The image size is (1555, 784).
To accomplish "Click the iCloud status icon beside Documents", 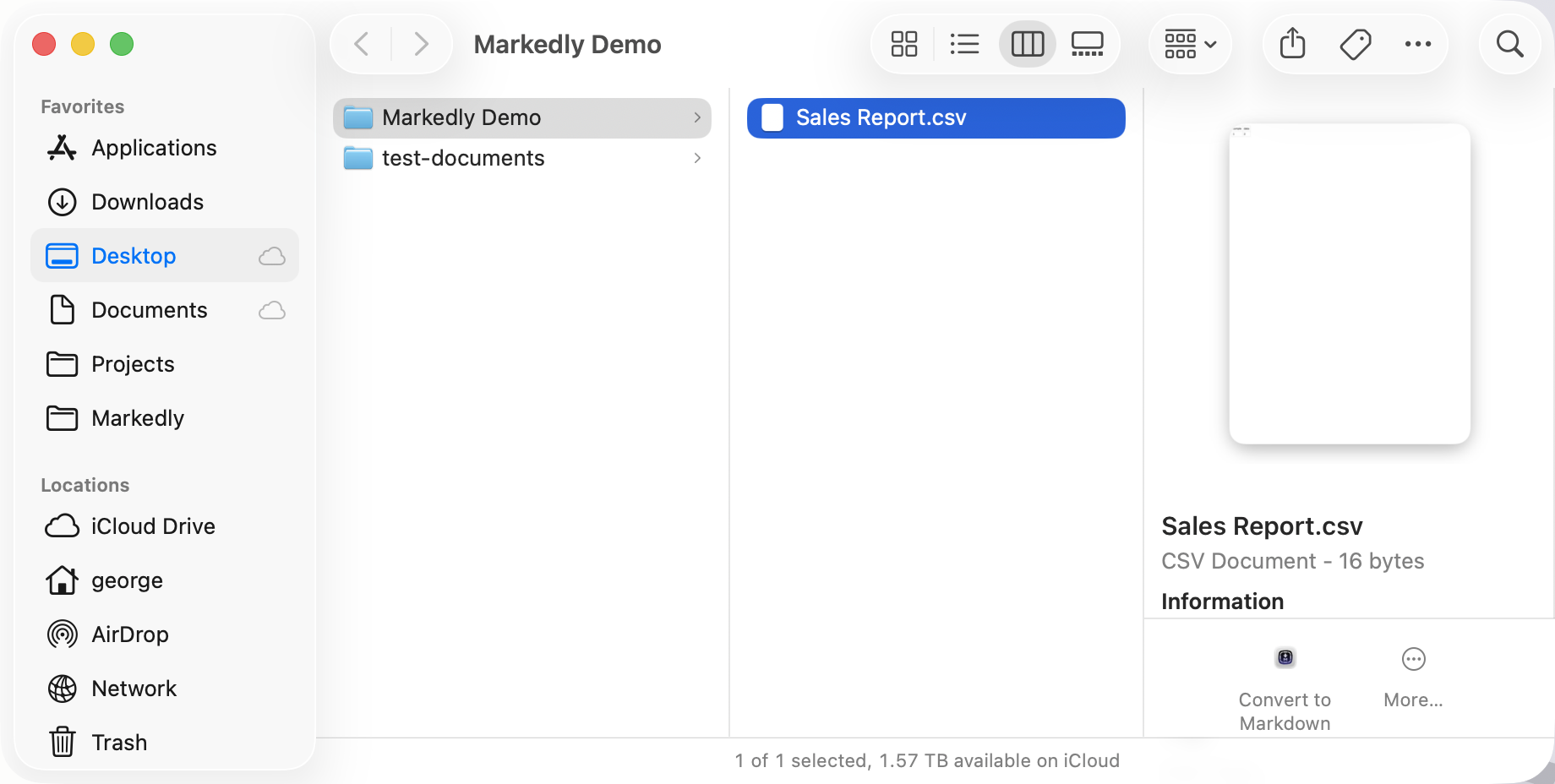I will [272, 310].
